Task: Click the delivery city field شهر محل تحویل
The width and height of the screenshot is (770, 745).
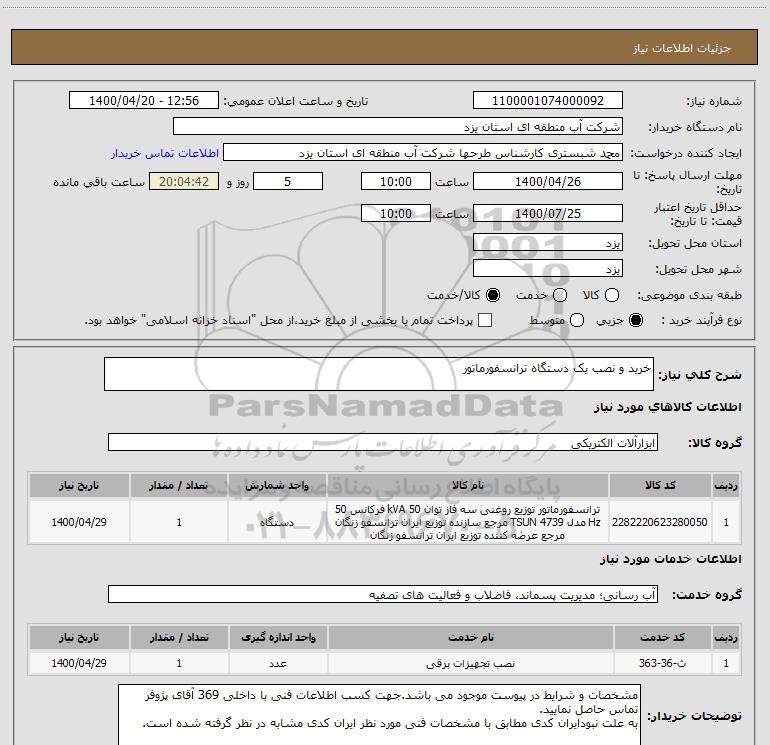Action: click(x=548, y=269)
